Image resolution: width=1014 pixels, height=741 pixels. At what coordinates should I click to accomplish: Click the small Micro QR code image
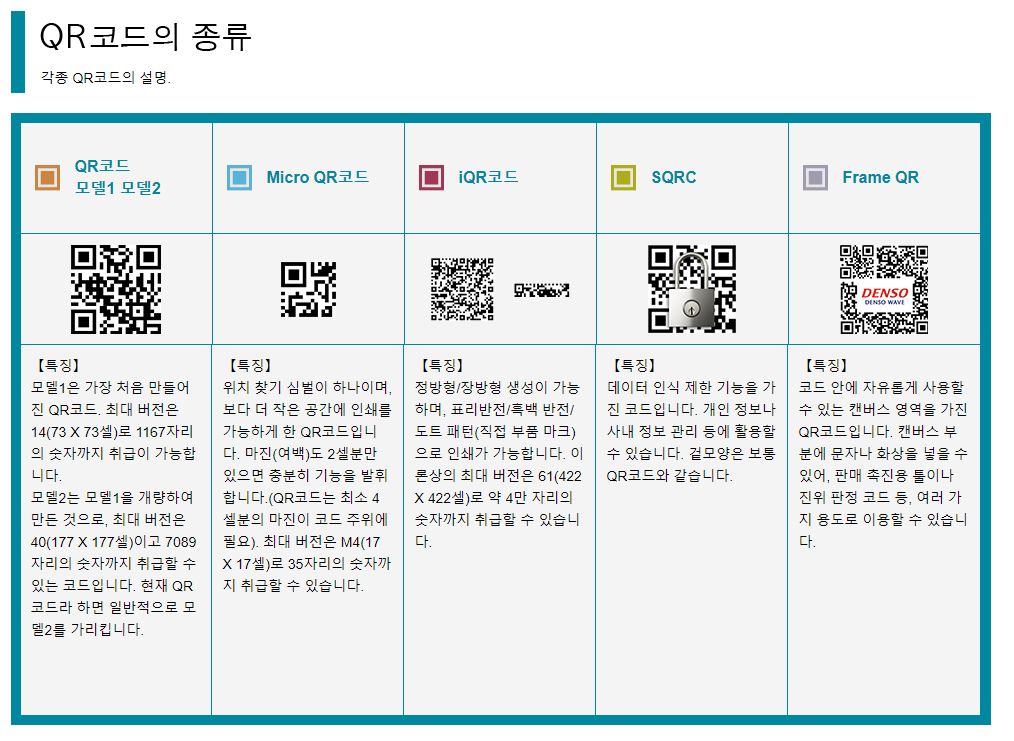[x=308, y=289]
